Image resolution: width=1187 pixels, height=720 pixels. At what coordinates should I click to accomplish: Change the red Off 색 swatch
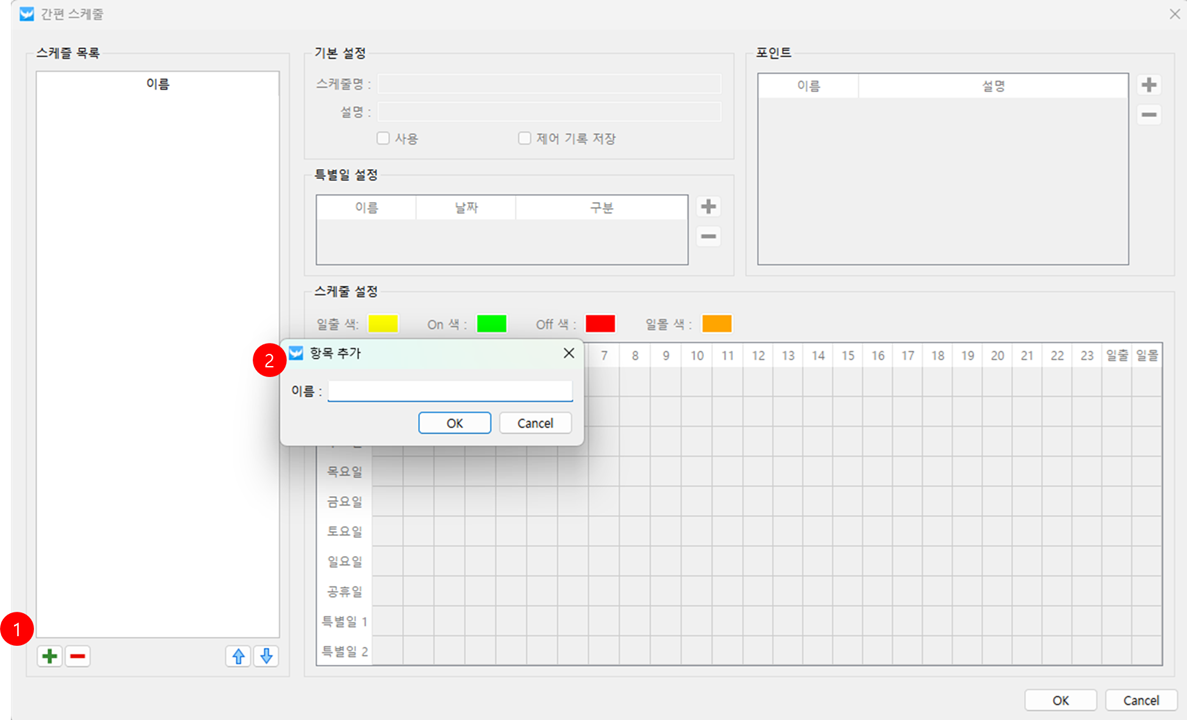click(600, 324)
